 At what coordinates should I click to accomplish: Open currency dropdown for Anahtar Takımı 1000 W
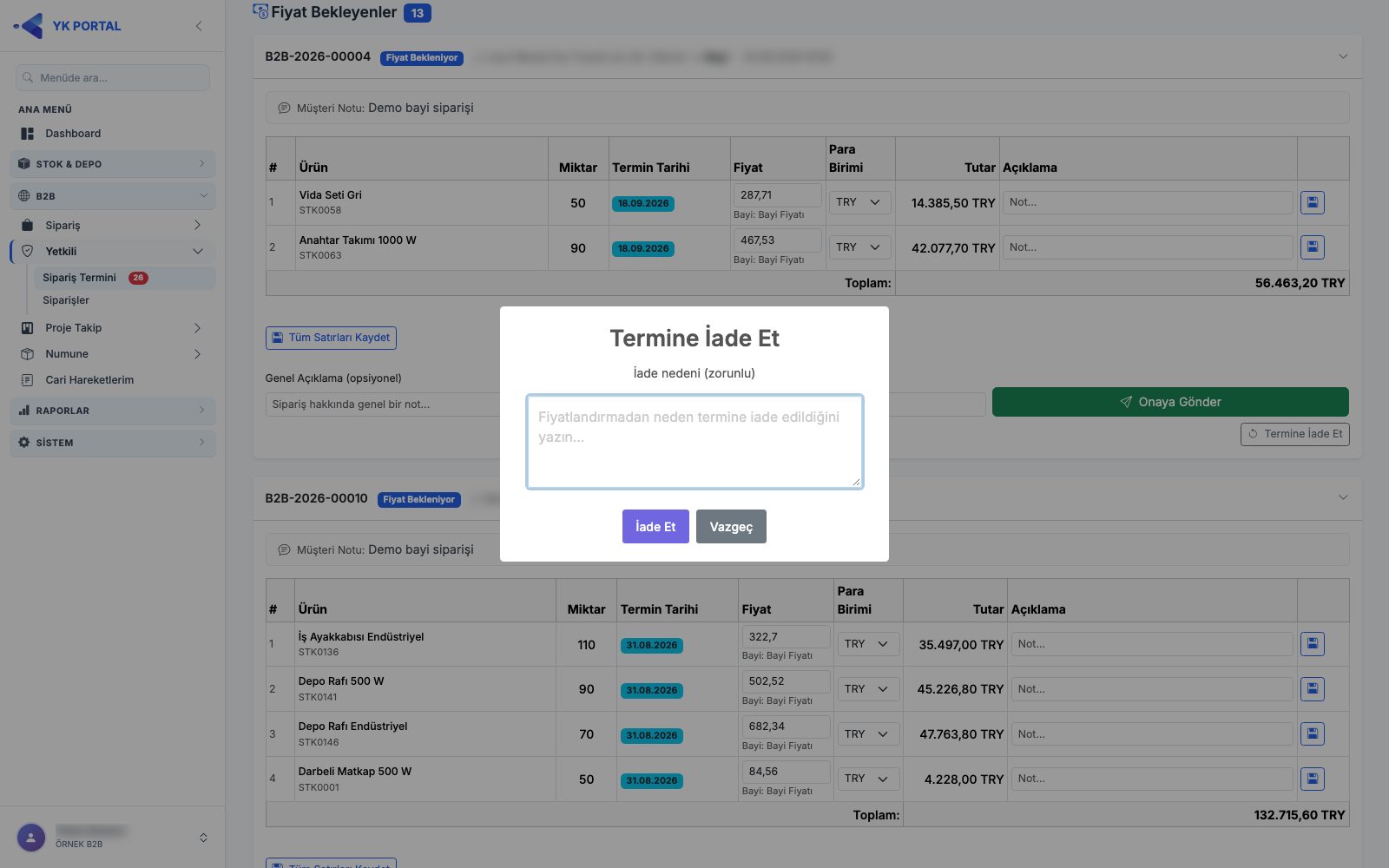coord(859,247)
